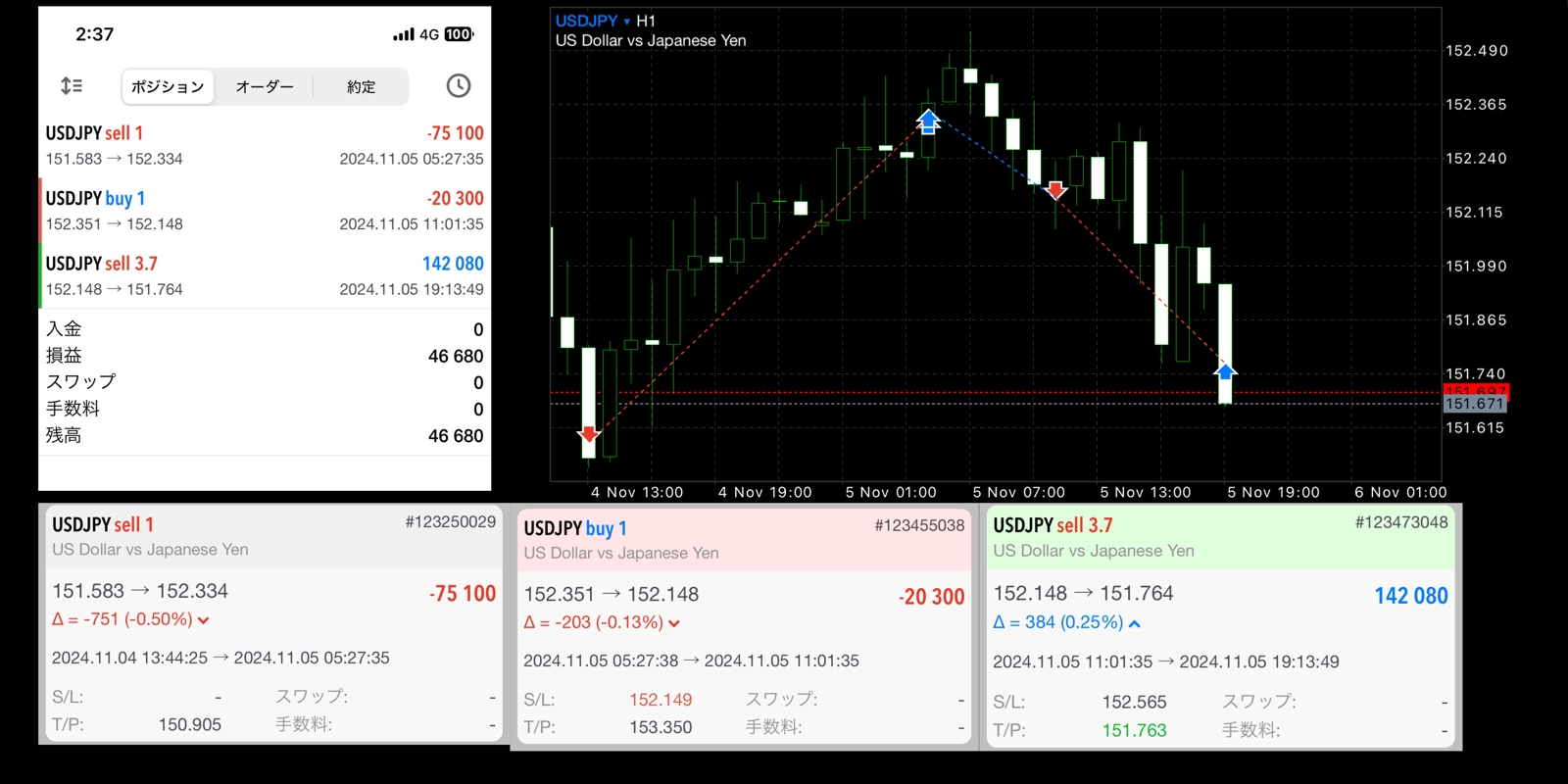Switch to the 約定 tab
This screenshot has height=784, width=1568.
click(x=361, y=86)
